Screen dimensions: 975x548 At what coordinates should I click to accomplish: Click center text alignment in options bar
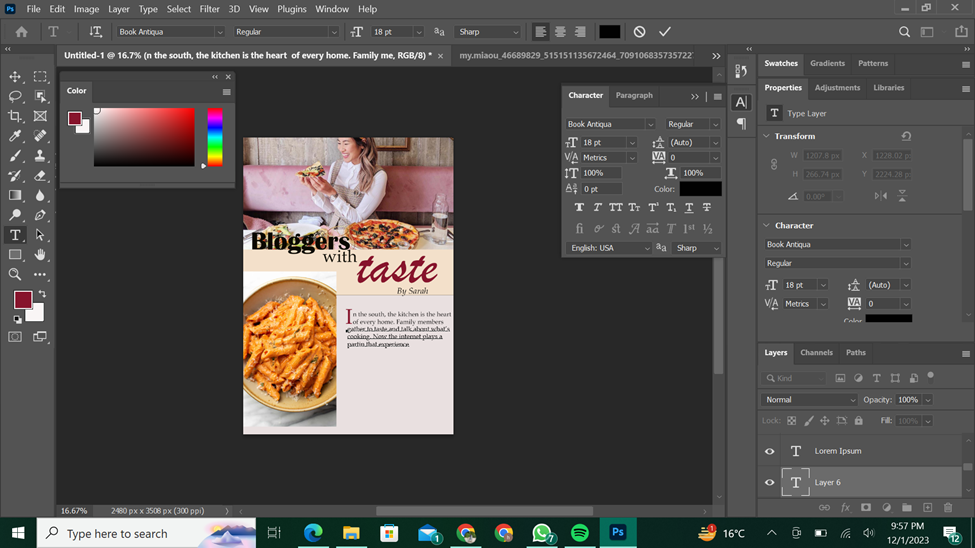pyautogui.click(x=560, y=32)
